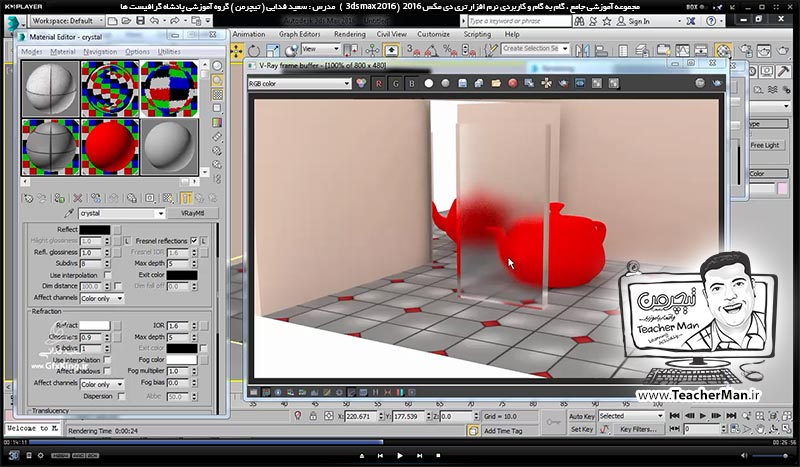This screenshot has height=467, width=800.
Task: Open the View reference coordinate dropdown
Action: click(x=320, y=49)
